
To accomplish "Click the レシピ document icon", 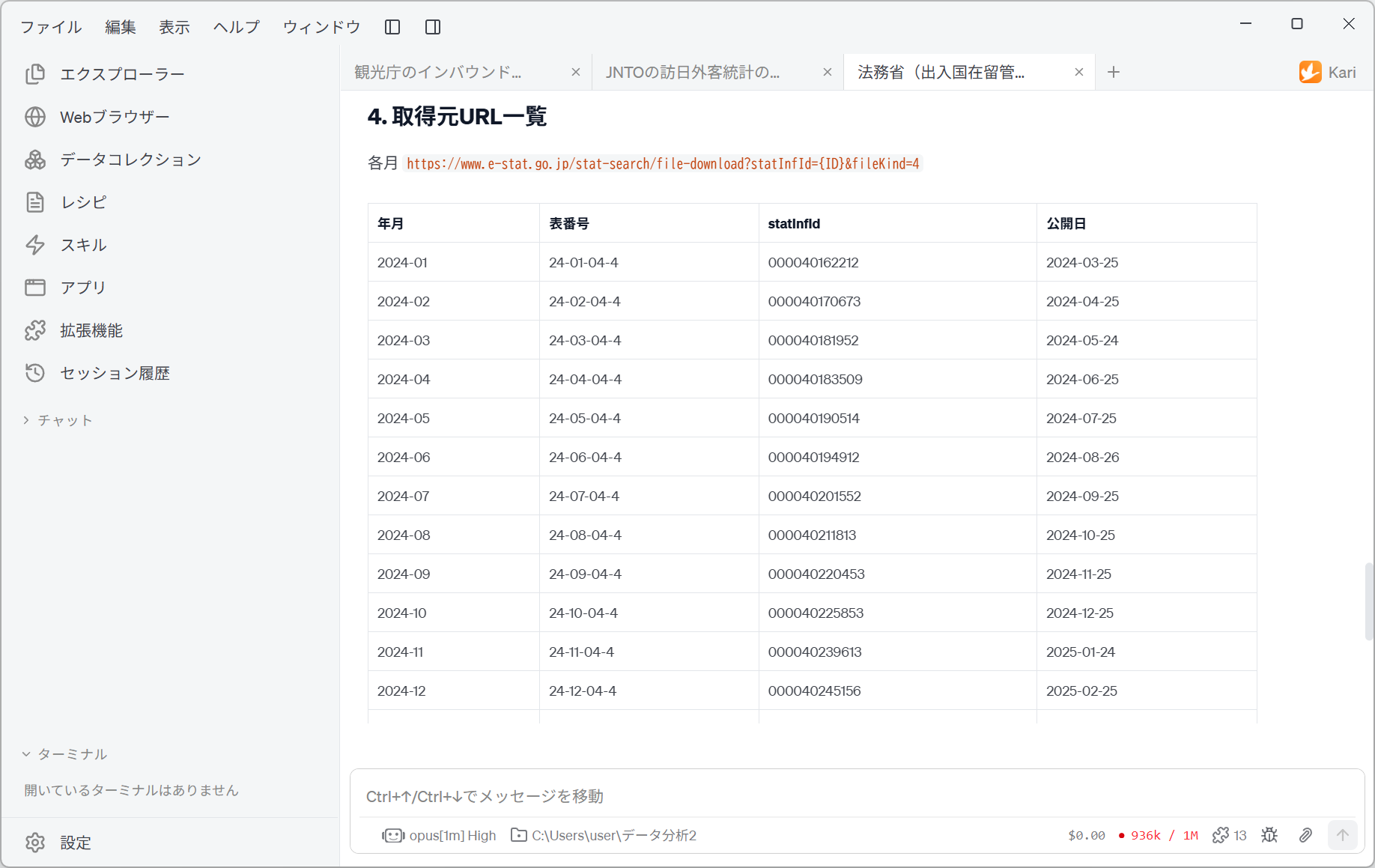I will [35, 202].
